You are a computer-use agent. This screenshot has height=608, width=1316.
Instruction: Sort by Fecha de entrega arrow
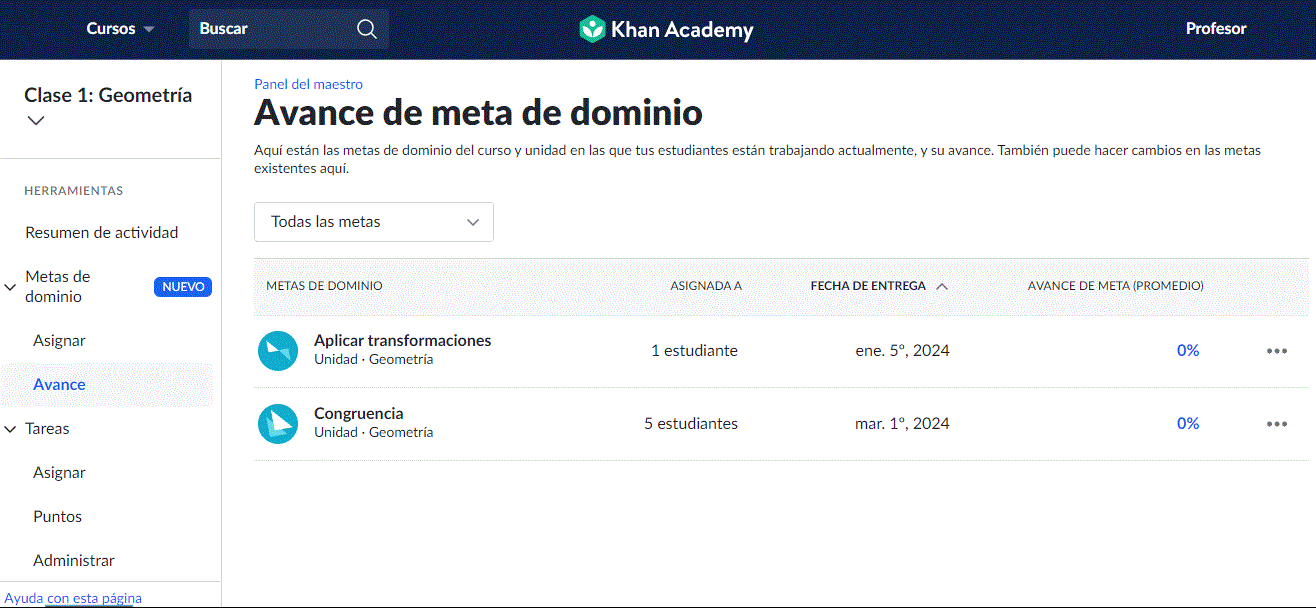(x=942, y=286)
